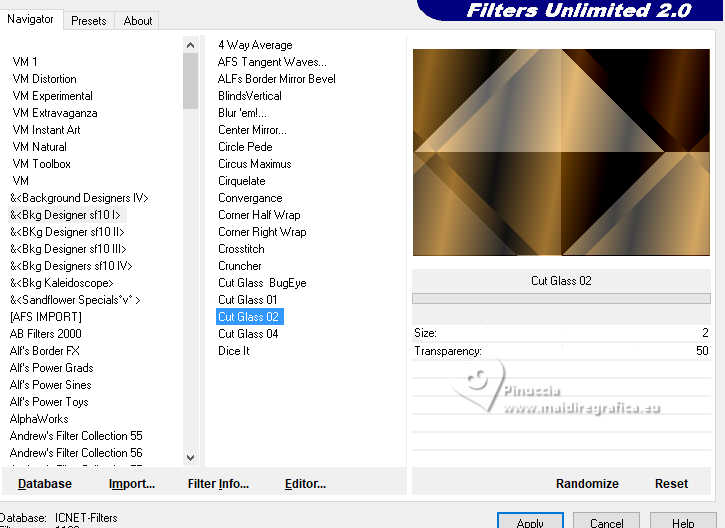The image size is (725, 528).
Task: Choose Cirquelate filter
Action: pos(241,181)
